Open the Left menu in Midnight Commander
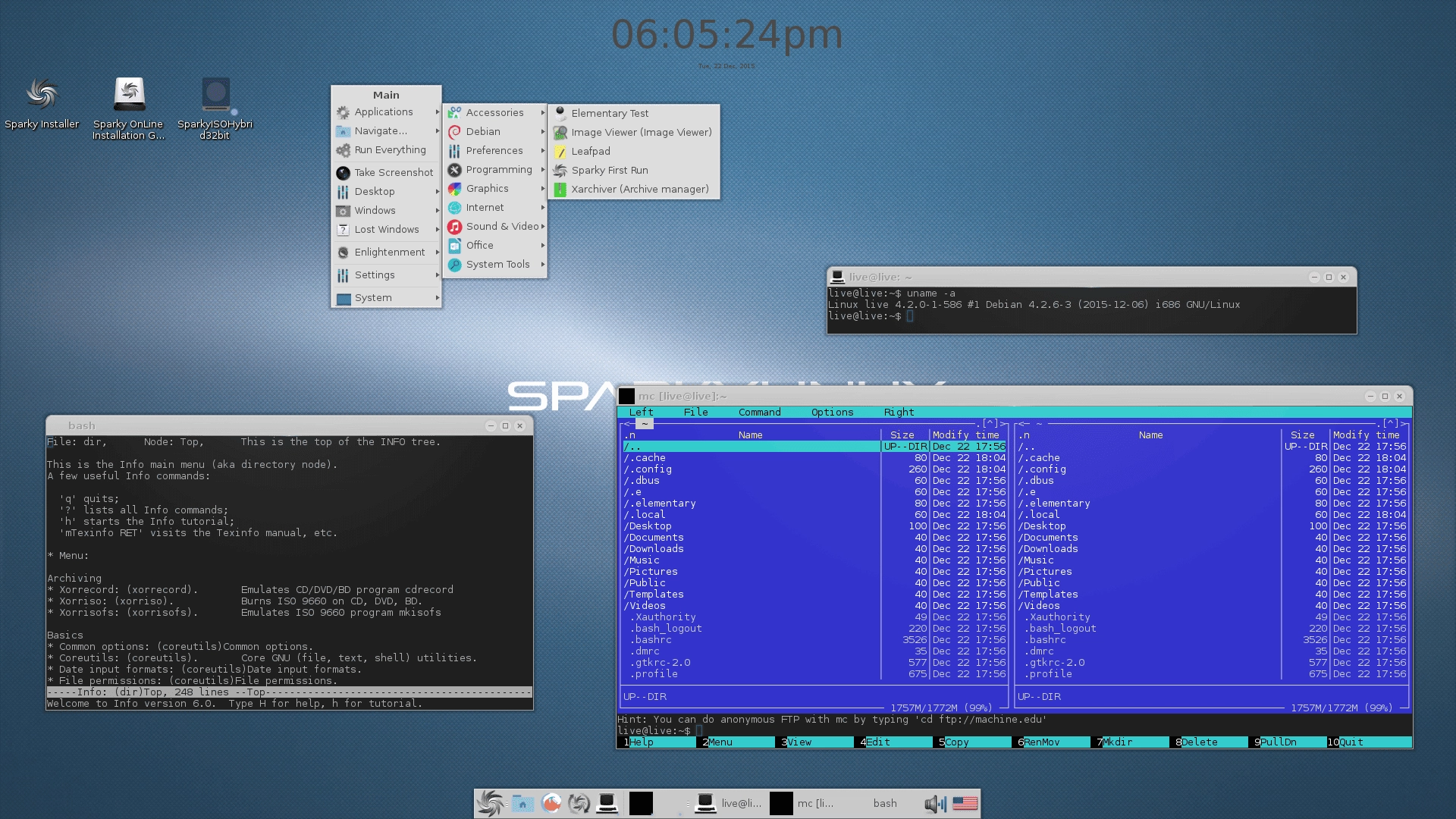This screenshot has height=819, width=1456. pos(641,413)
